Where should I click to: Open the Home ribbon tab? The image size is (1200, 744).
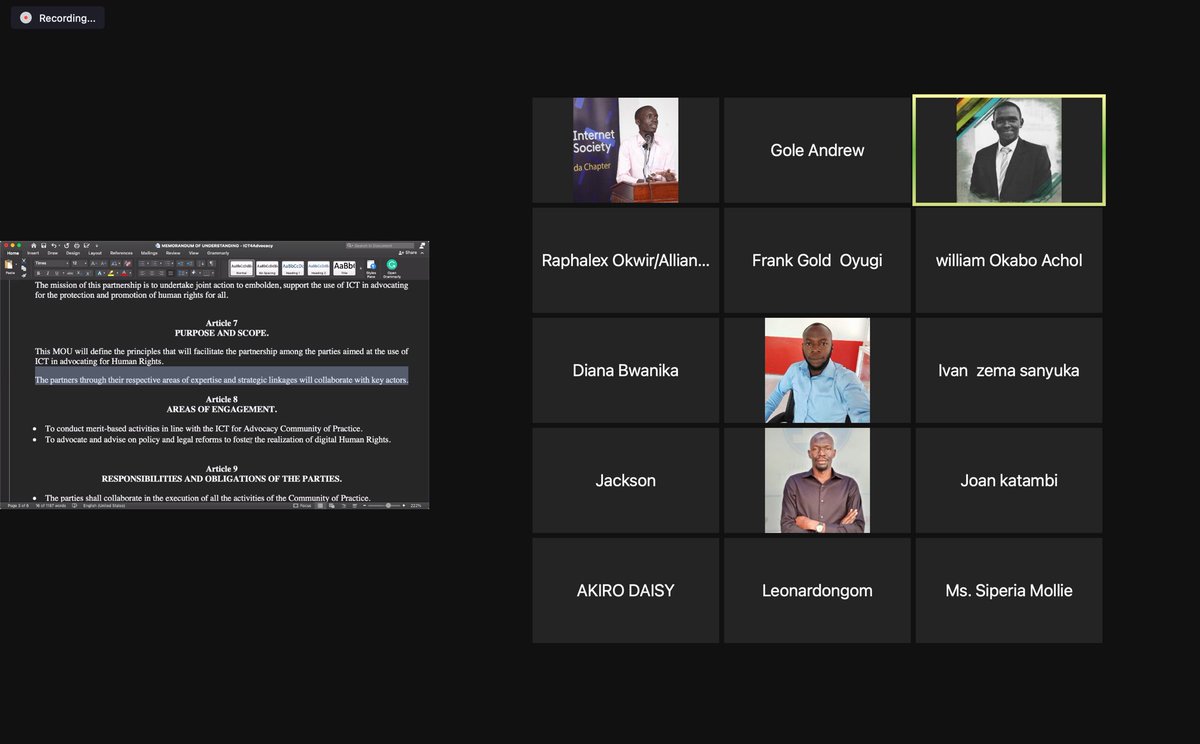coord(13,253)
